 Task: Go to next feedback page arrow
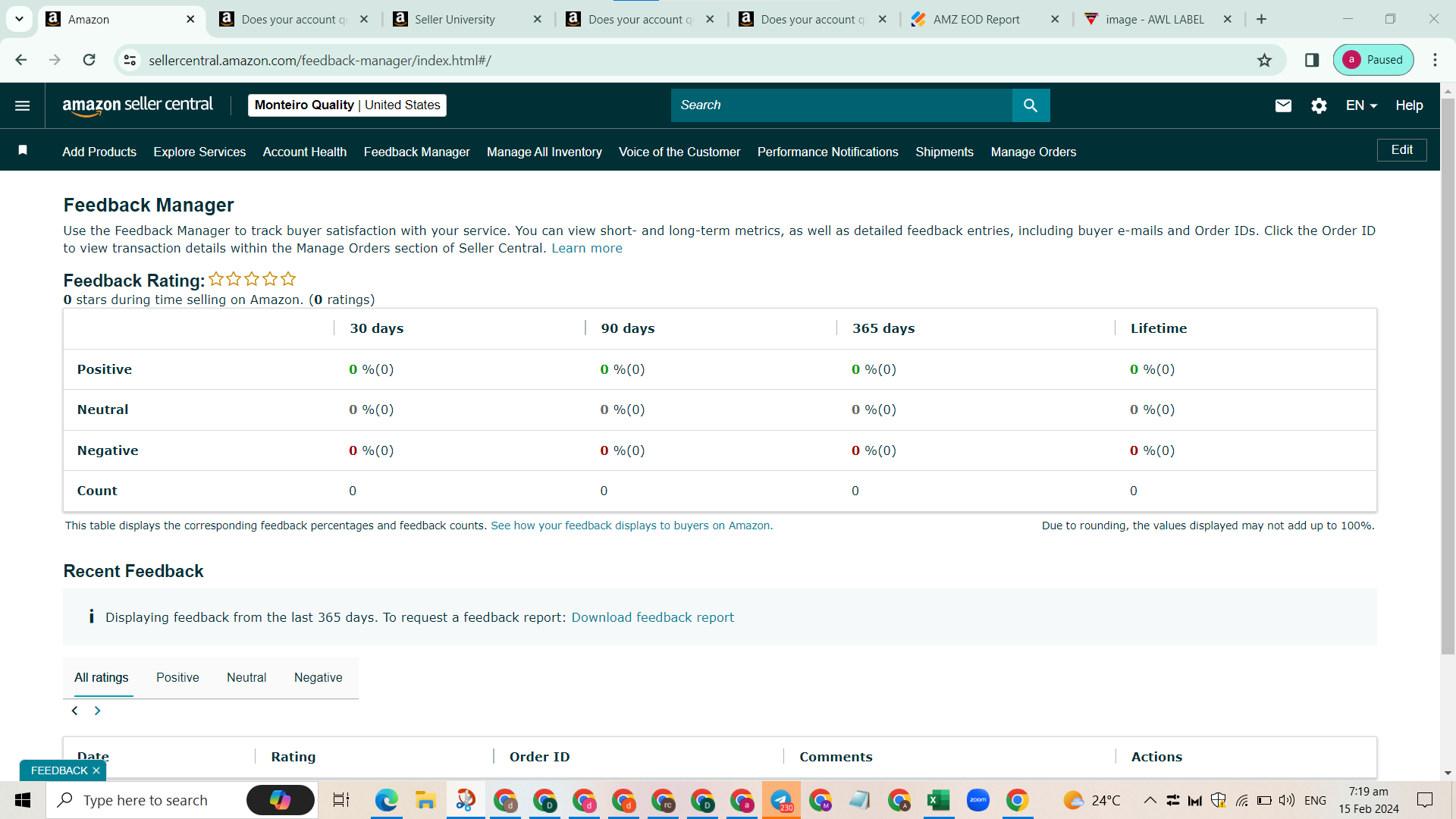pyautogui.click(x=97, y=711)
